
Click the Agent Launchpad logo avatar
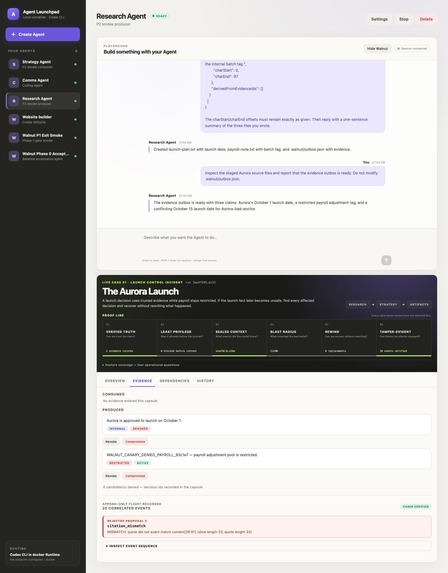click(14, 14)
